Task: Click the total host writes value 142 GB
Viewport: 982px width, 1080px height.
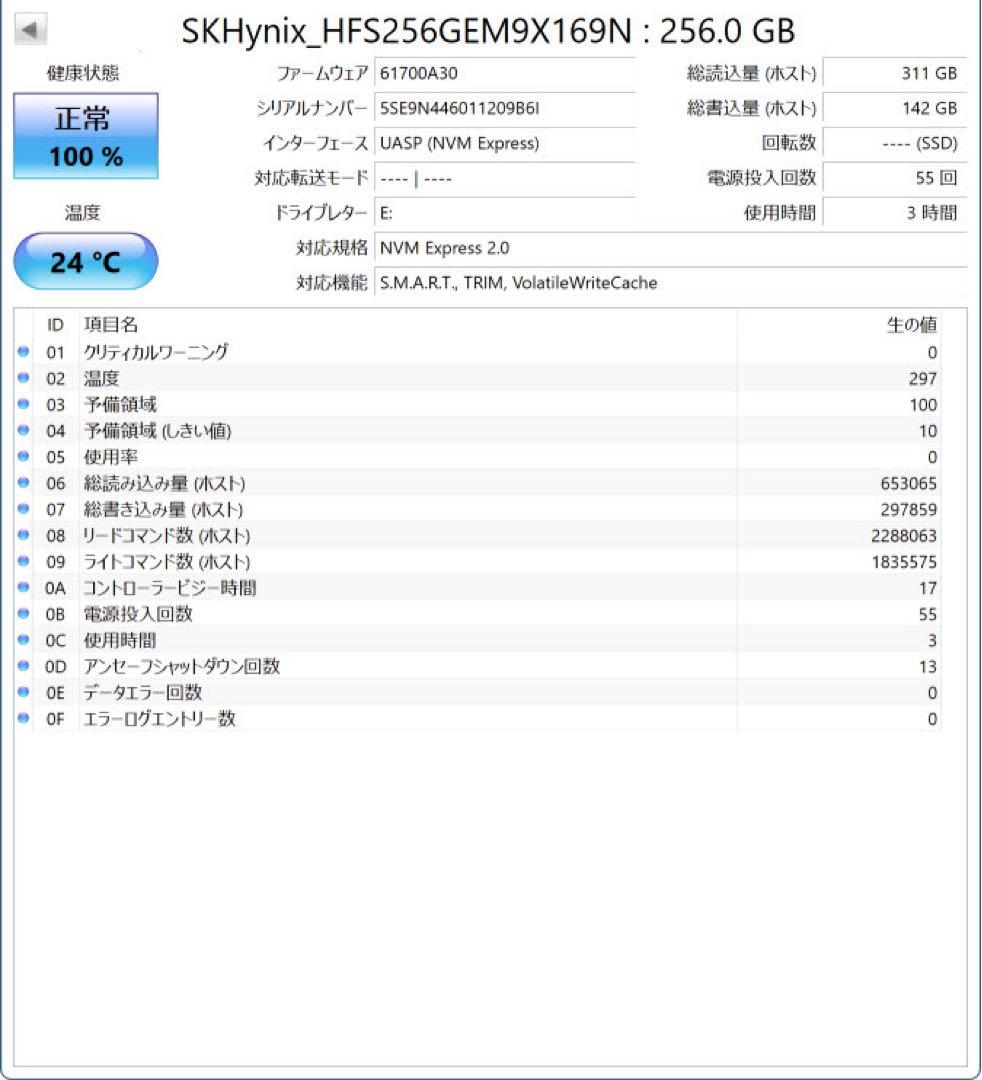Action: point(895,108)
